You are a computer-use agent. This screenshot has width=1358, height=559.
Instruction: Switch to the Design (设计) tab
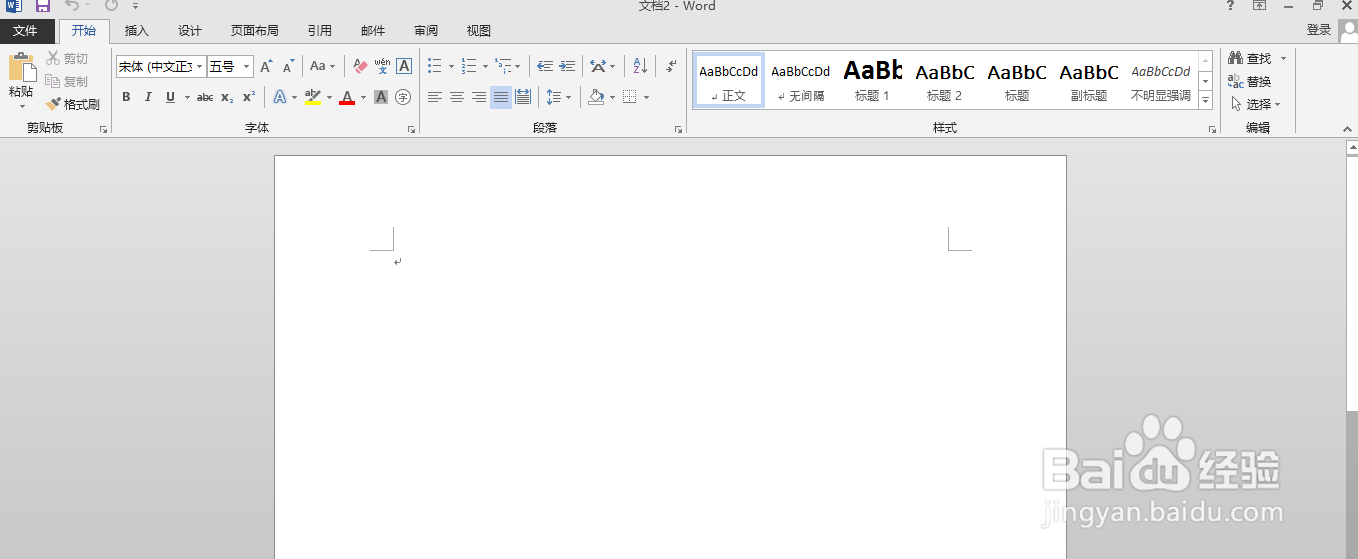[189, 31]
